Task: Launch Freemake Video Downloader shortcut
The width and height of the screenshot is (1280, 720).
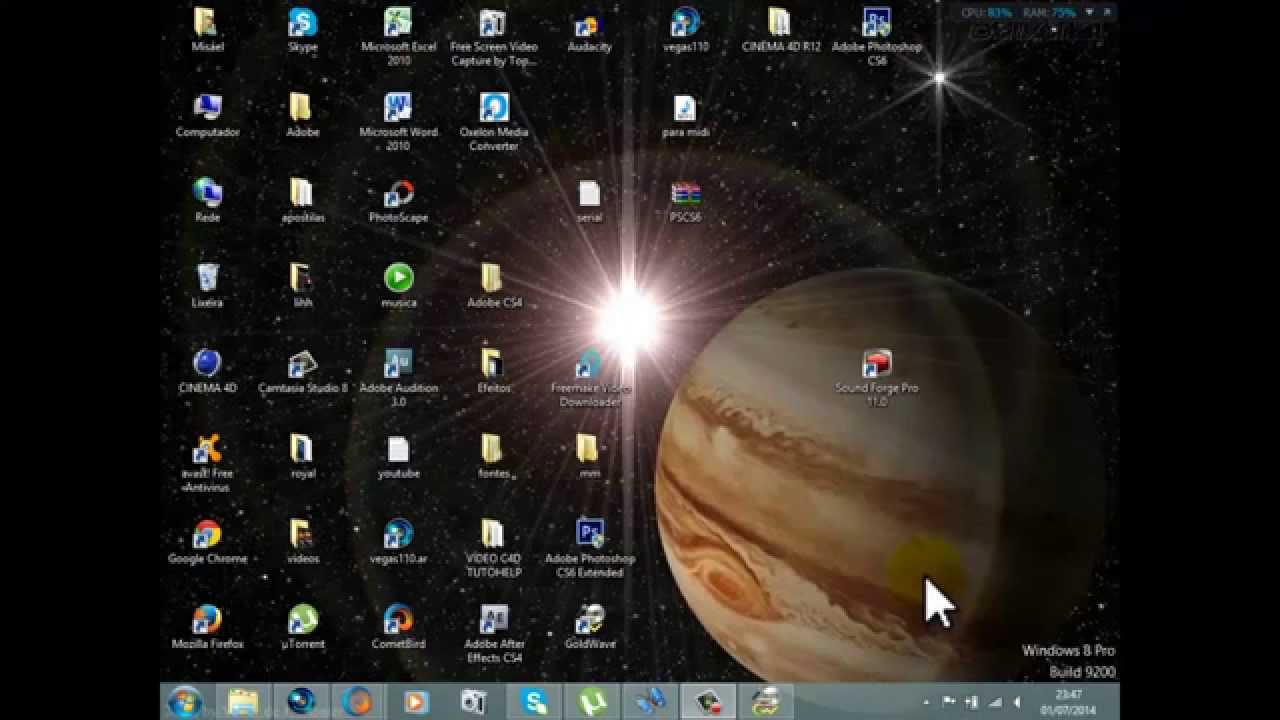Action: (589, 377)
